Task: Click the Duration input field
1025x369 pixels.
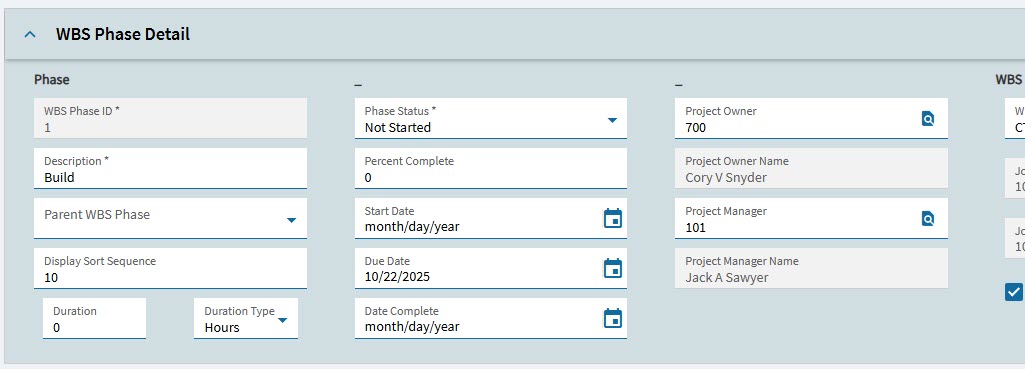Action: tap(95, 319)
